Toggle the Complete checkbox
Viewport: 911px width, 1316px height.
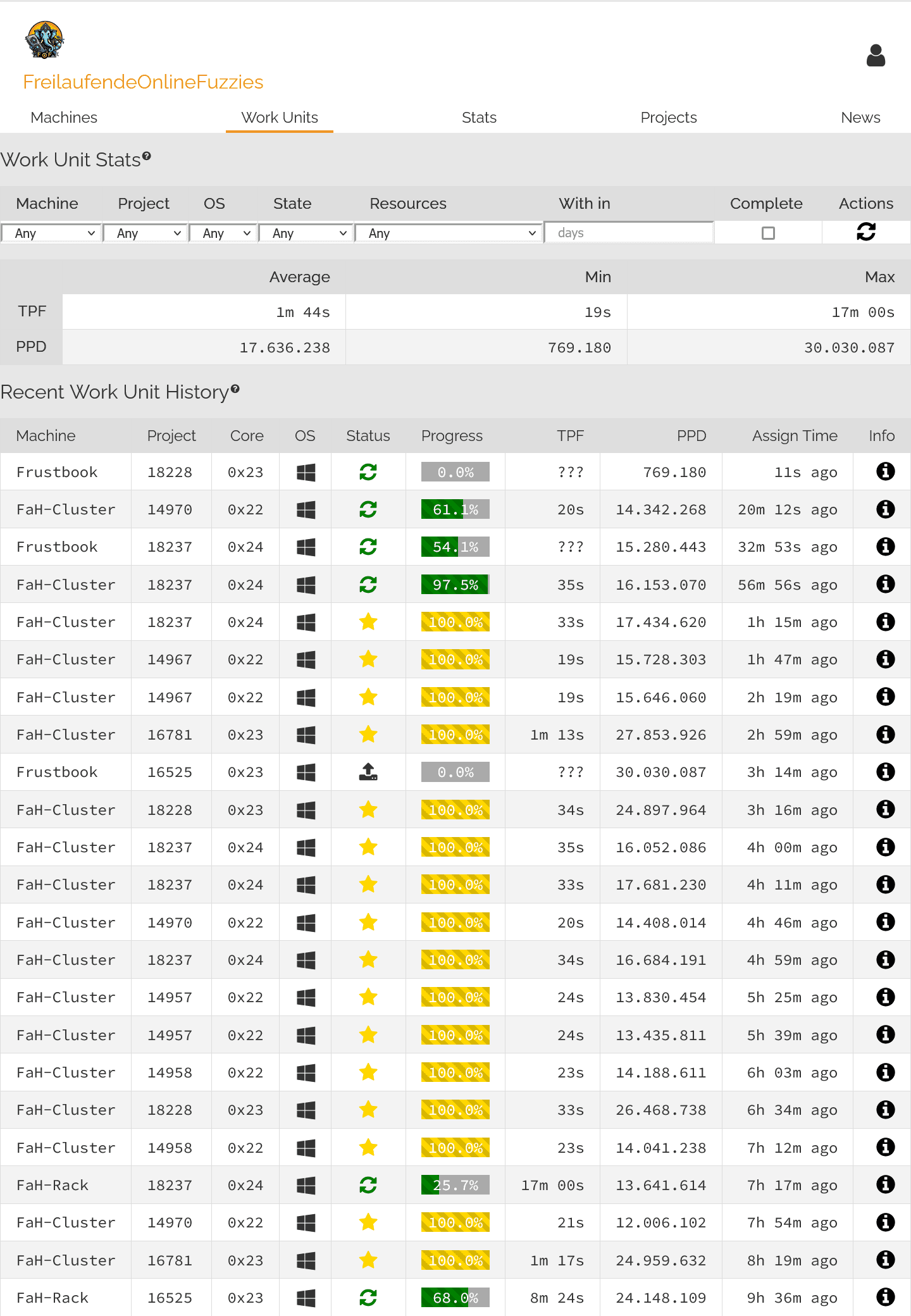768,233
